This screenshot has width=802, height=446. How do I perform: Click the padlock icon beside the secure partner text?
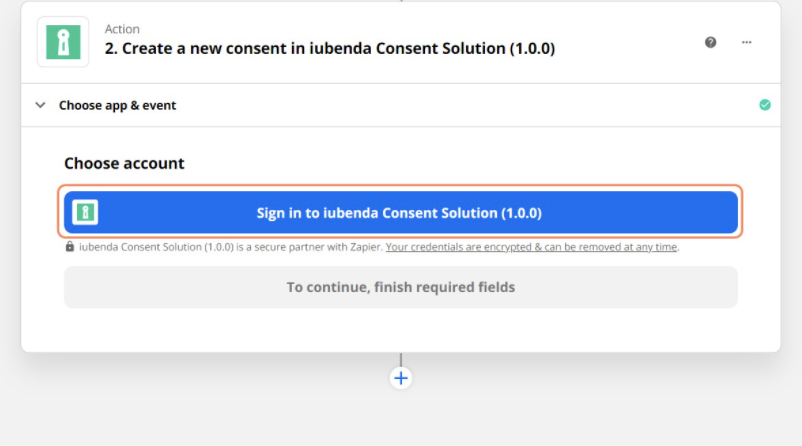(70, 247)
